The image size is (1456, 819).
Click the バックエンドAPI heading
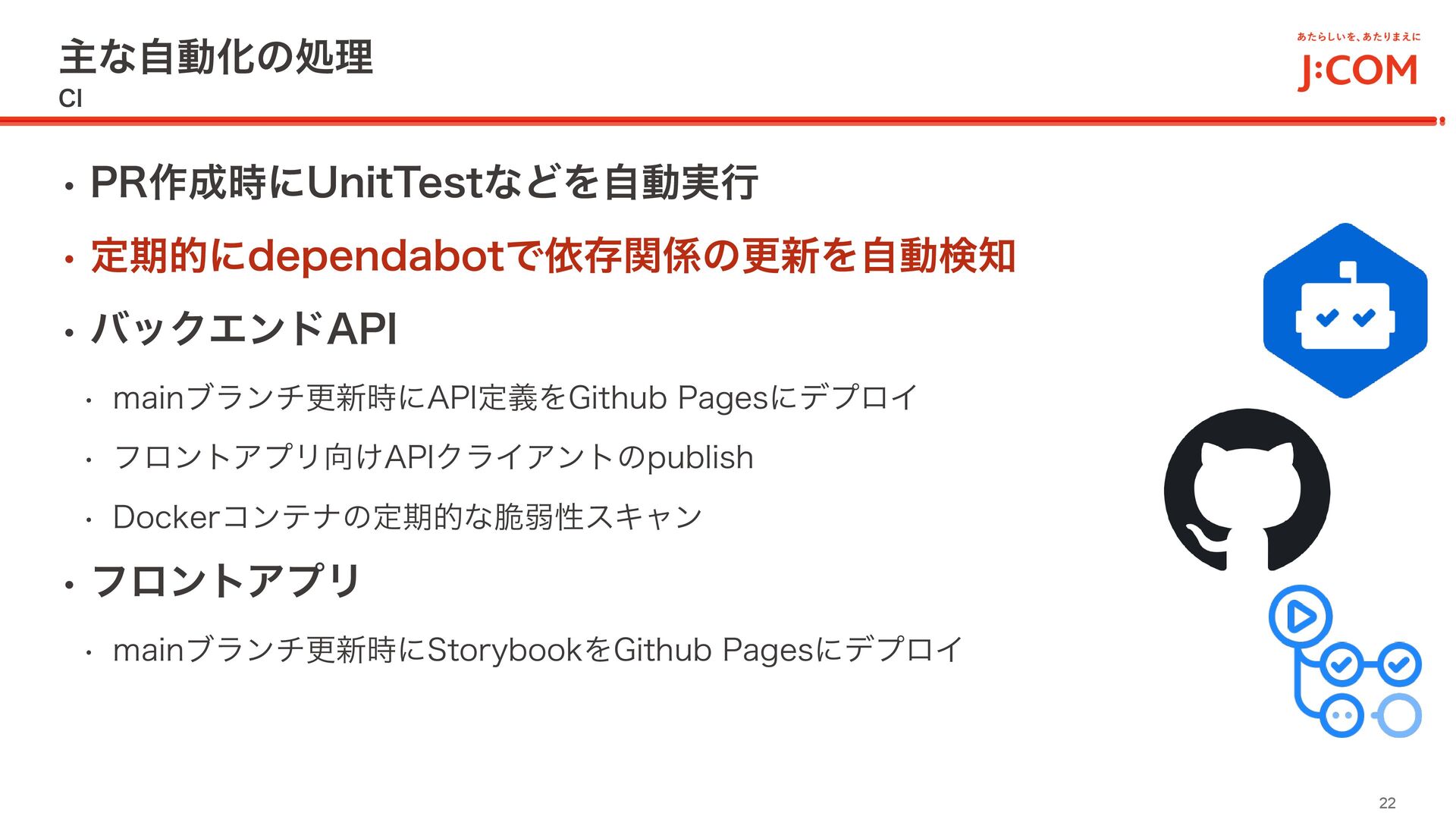[x=243, y=328]
